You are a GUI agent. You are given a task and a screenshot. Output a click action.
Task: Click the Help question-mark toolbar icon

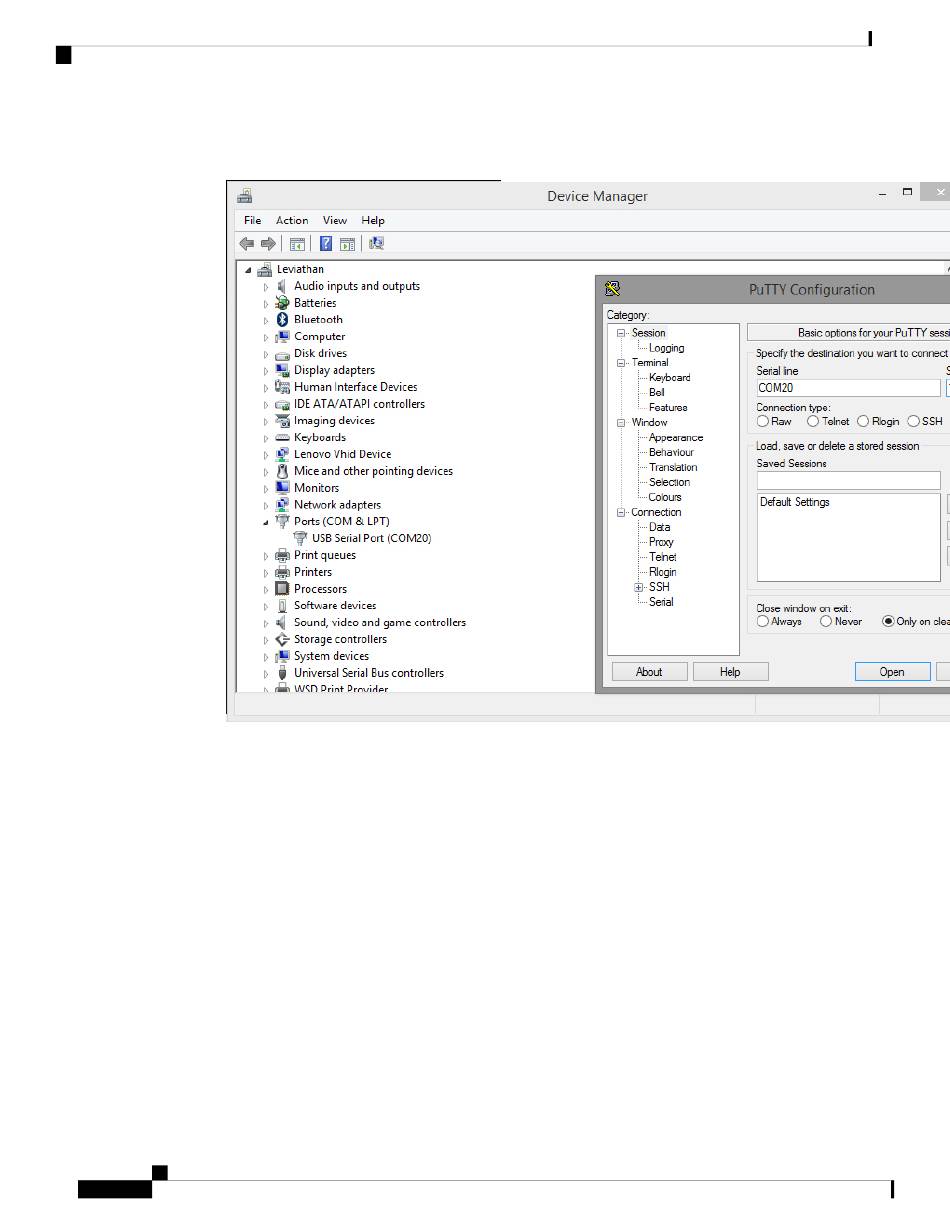tap(326, 243)
